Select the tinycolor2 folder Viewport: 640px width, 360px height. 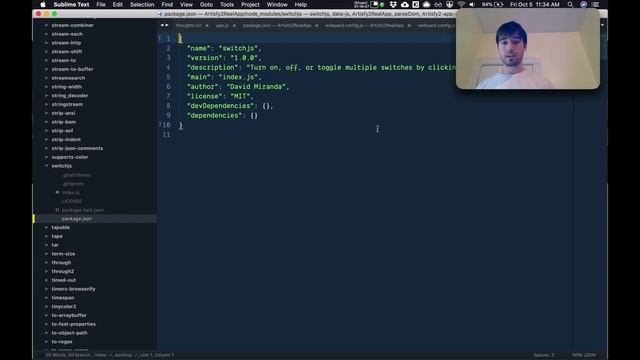click(64, 307)
